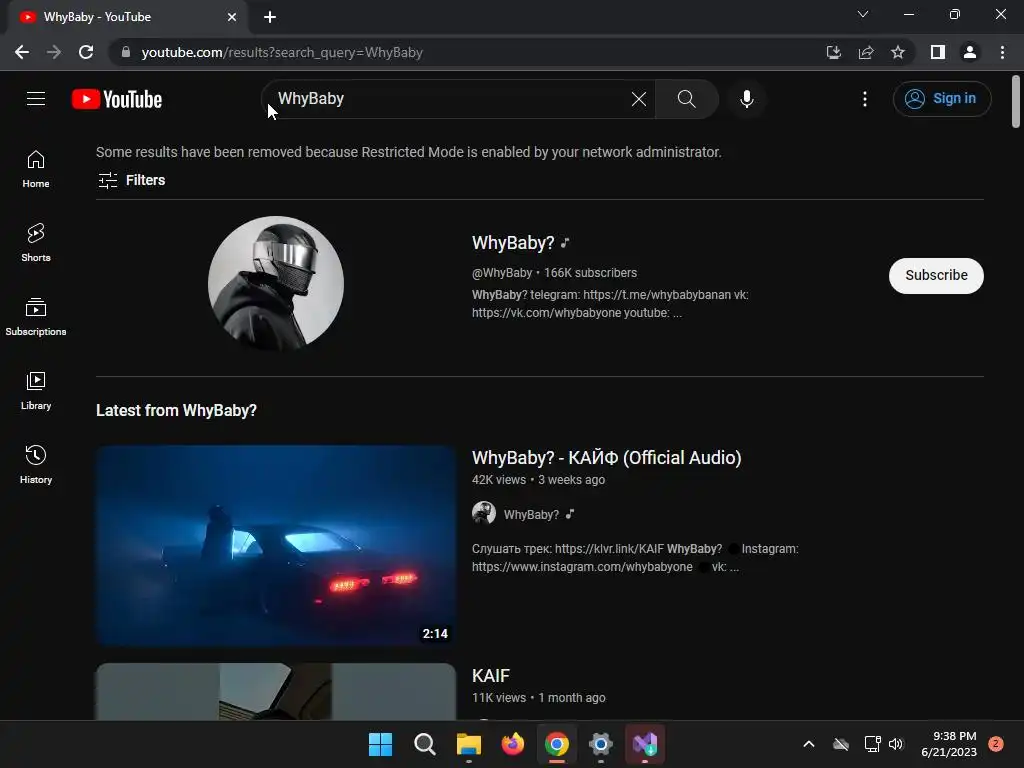Image resolution: width=1024 pixels, height=768 pixels.
Task: Open YouTube settings three-dot menu
Action: click(865, 99)
